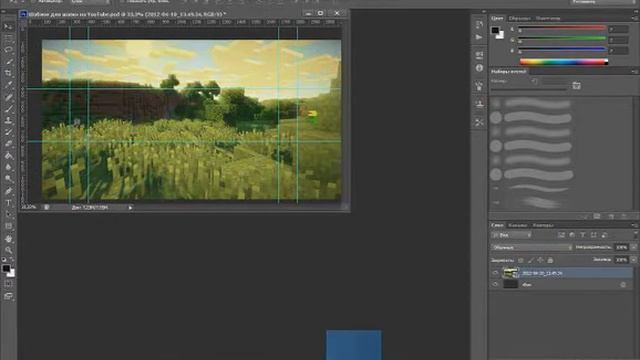Select the Healing Brush tool
Image resolution: width=640 pixels, height=360 pixels.
pyautogui.click(x=8, y=97)
